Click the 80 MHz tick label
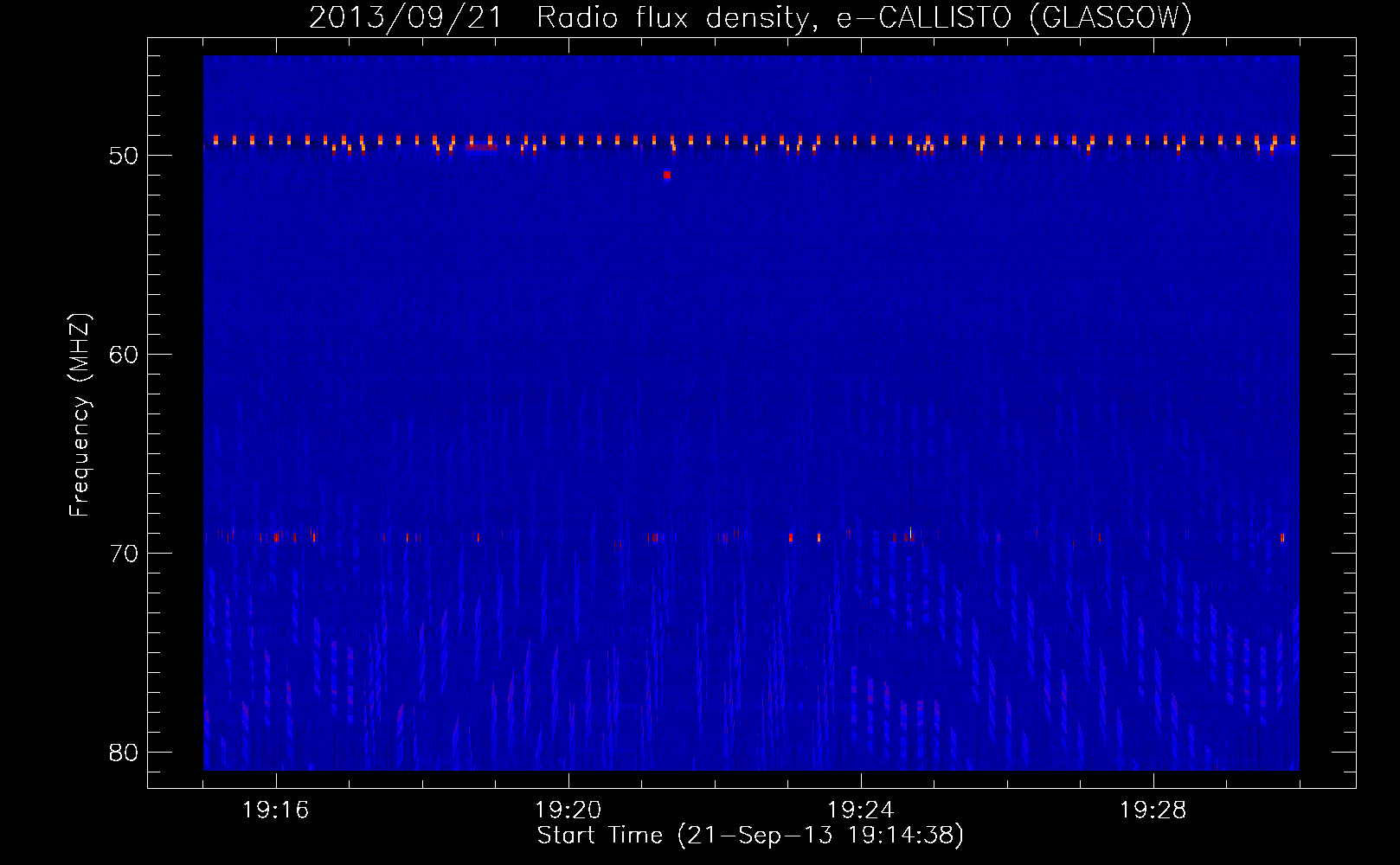 click(x=124, y=753)
